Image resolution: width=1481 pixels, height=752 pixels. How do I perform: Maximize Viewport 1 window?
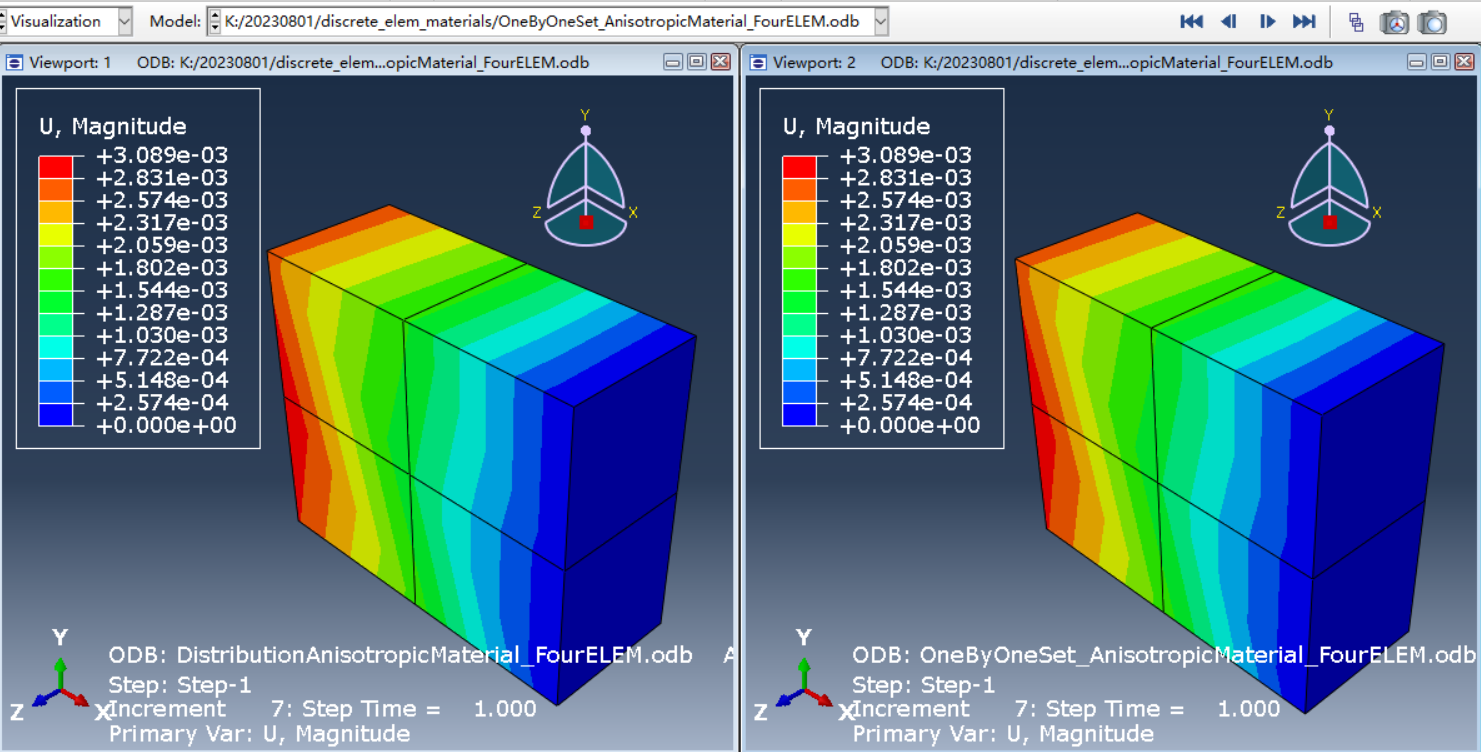(696, 62)
